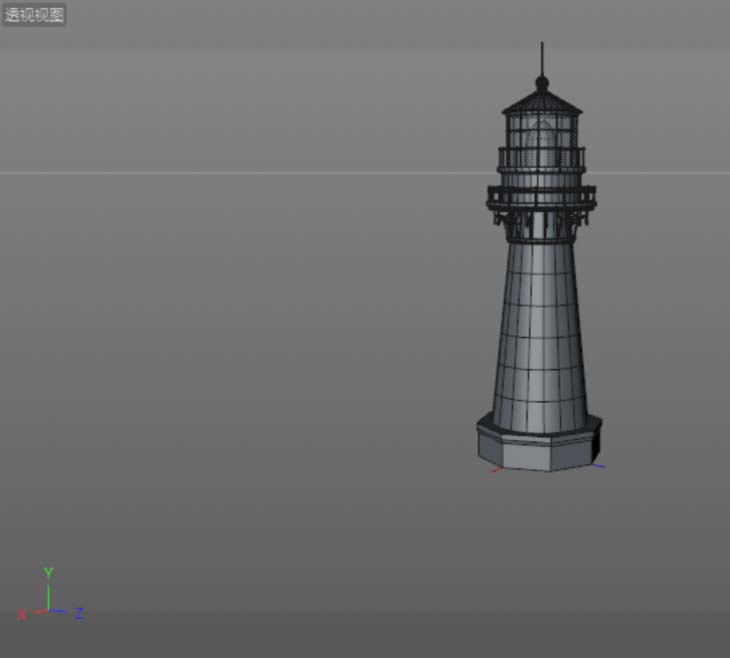Click the green Y letter in axis gizmo
This screenshot has width=730, height=658.
(x=48, y=573)
